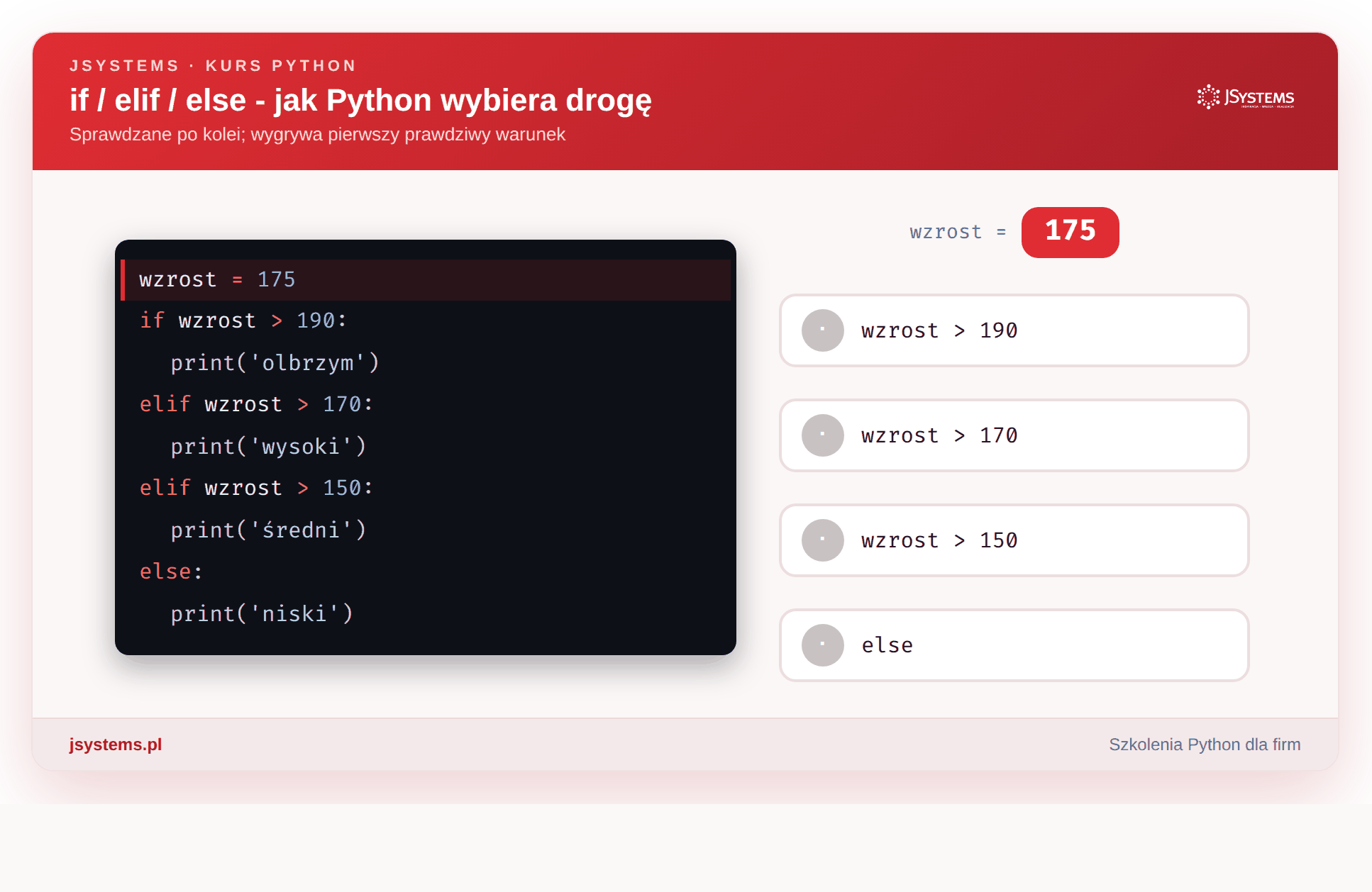The image size is (1372, 892).
Task: Click the code line 'if wzrost > 190:'
Action: click(x=243, y=320)
